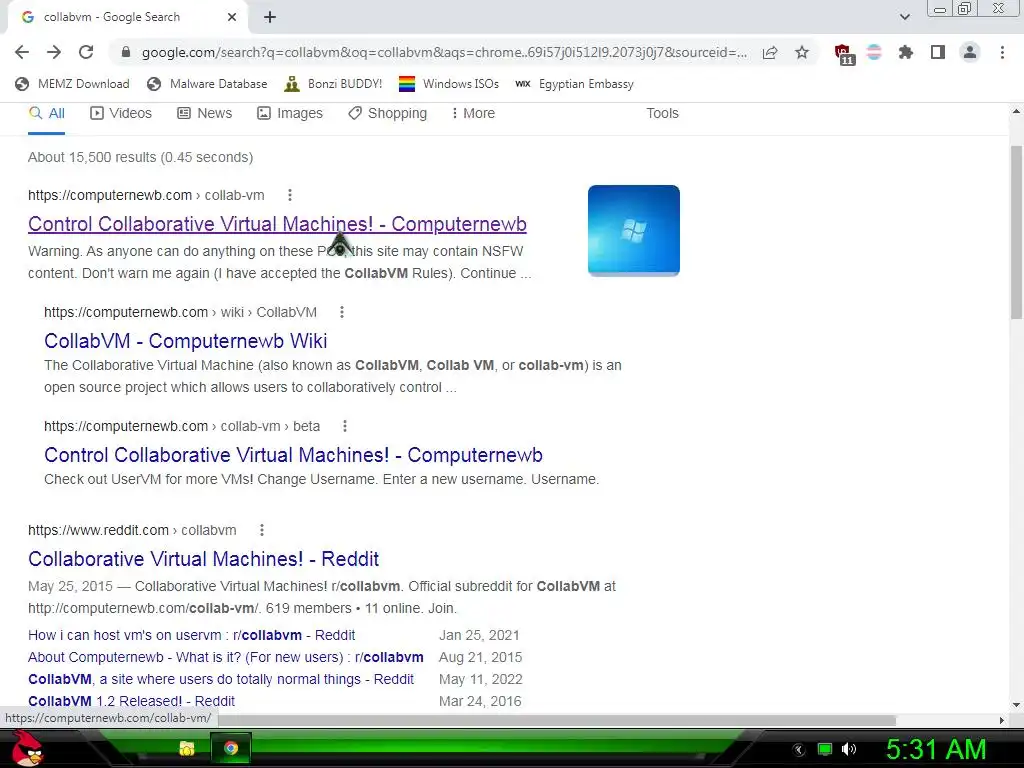The width and height of the screenshot is (1024, 768).
Task: Open a new browser tab
Action: point(270,18)
